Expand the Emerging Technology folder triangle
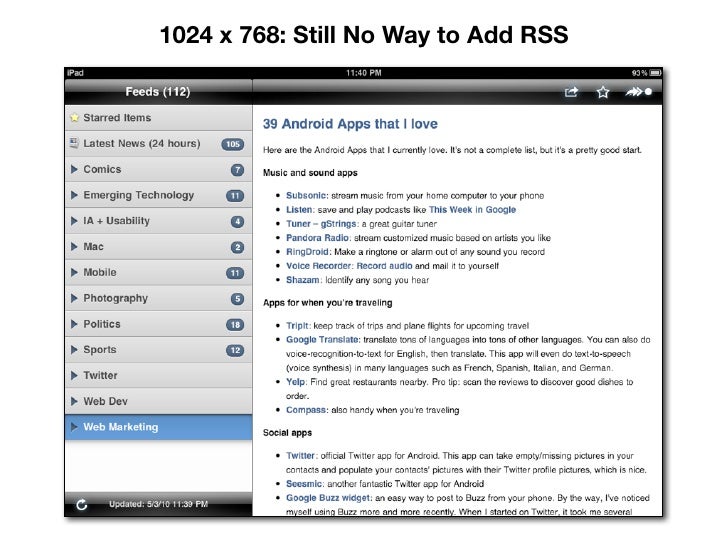 click(x=74, y=195)
